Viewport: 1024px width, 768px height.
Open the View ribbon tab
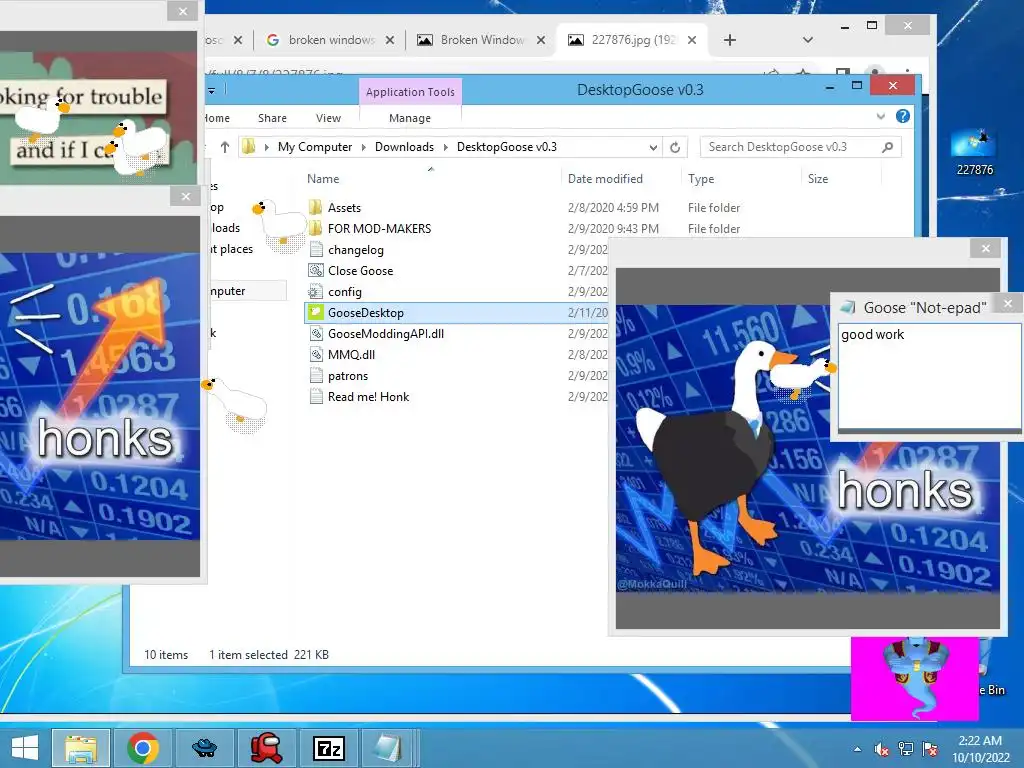pos(328,118)
